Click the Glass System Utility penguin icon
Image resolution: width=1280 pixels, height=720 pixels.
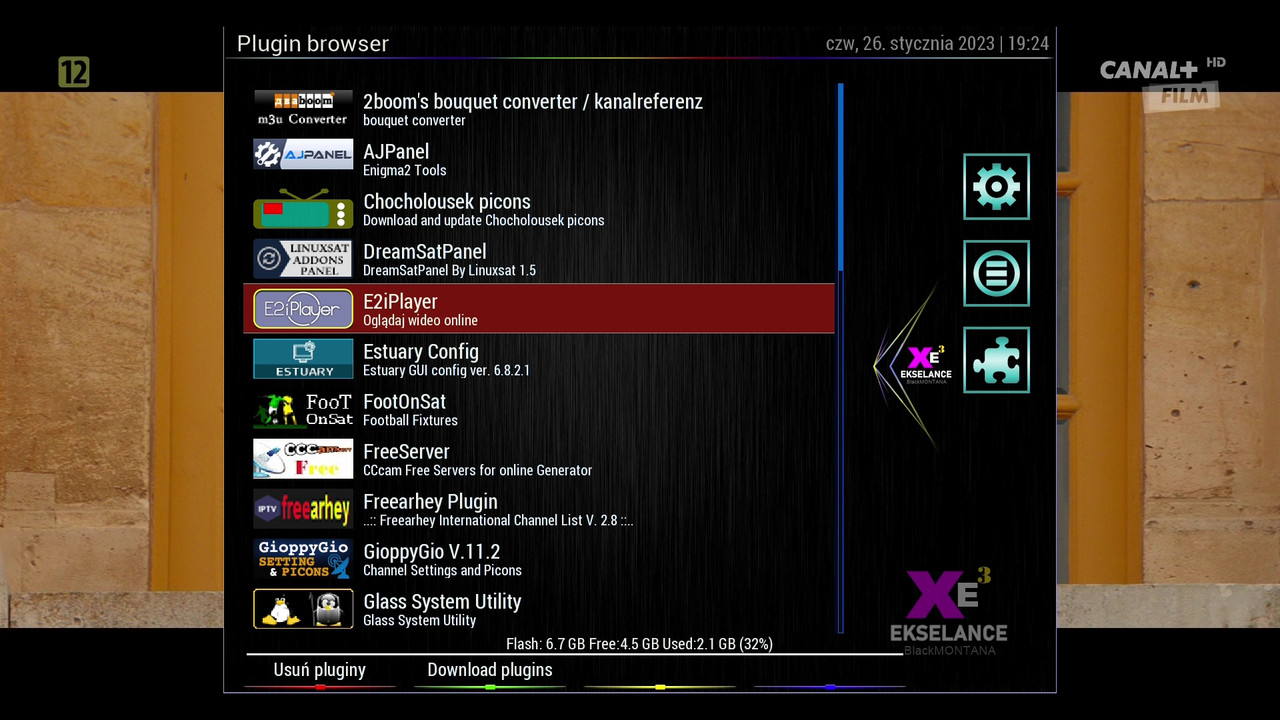pyautogui.click(x=303, y=609)
